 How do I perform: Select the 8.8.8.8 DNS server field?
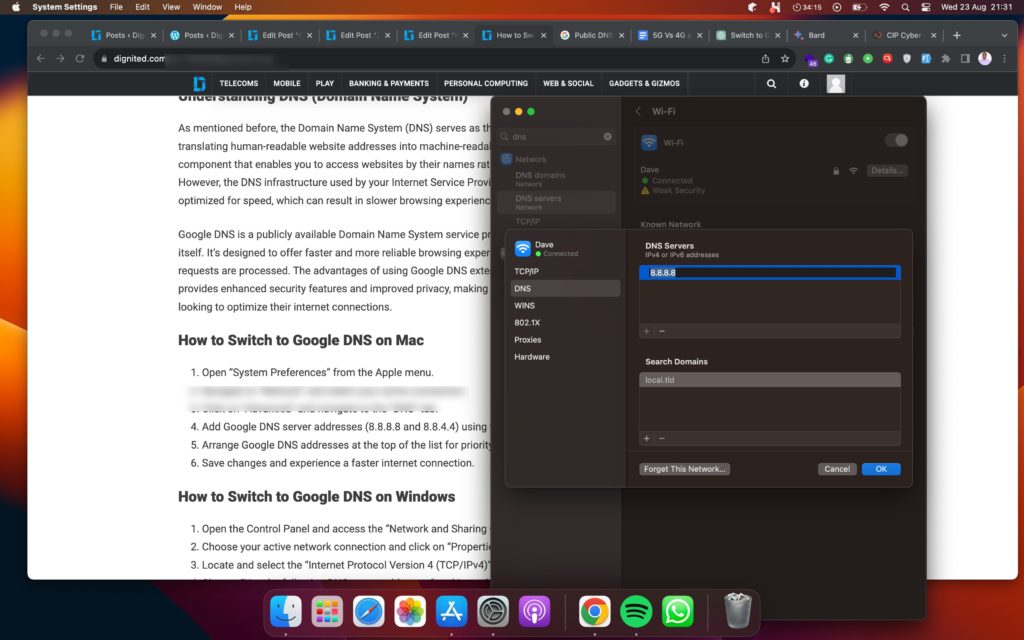click(x=769, y=272)
